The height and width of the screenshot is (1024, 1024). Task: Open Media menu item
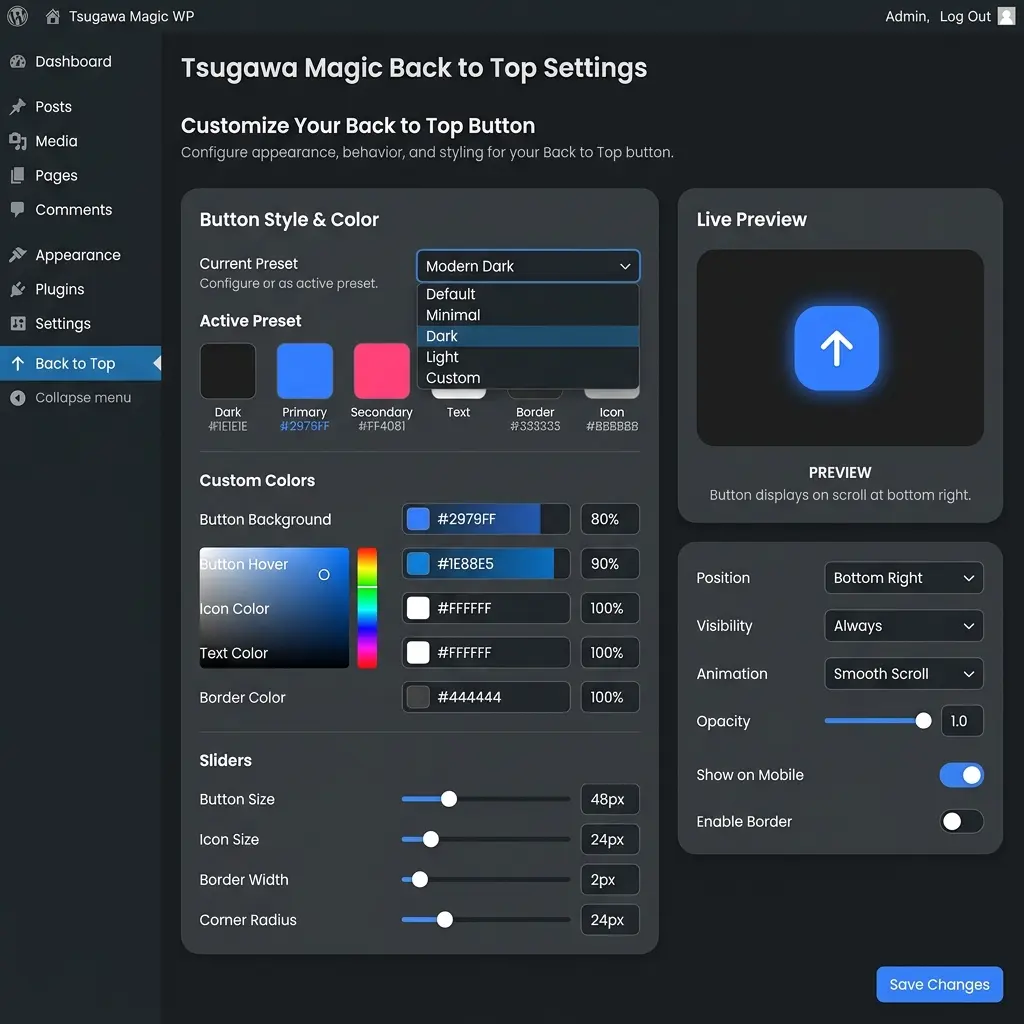[56, 141]
